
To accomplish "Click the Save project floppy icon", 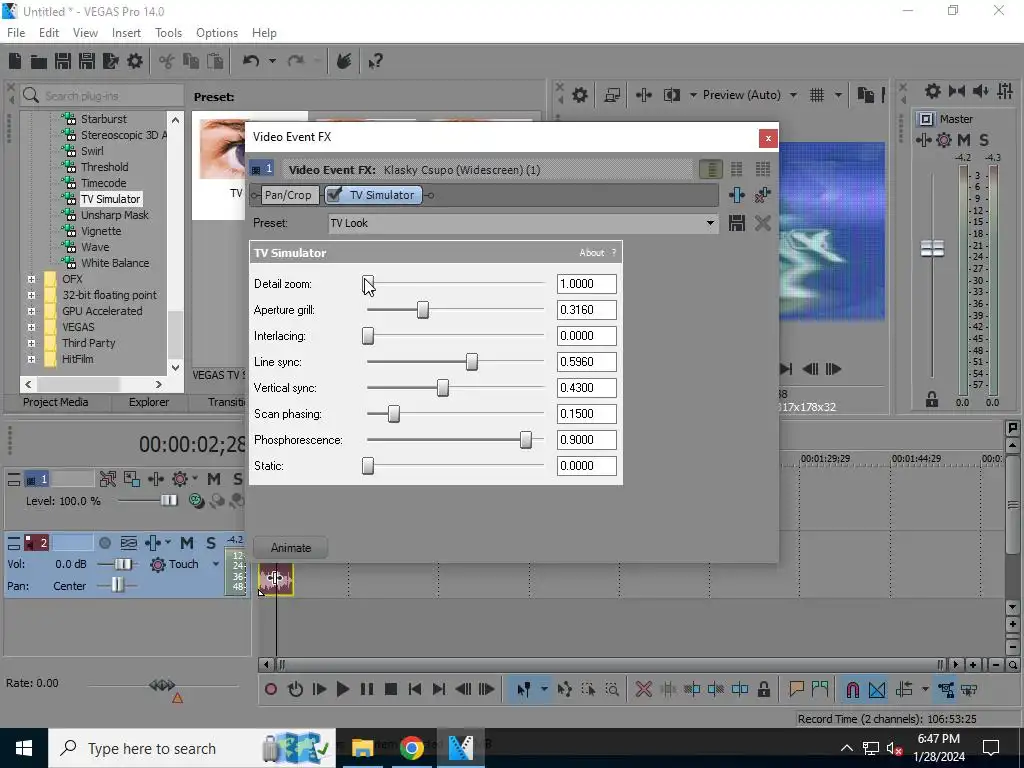I will point(63,61).
